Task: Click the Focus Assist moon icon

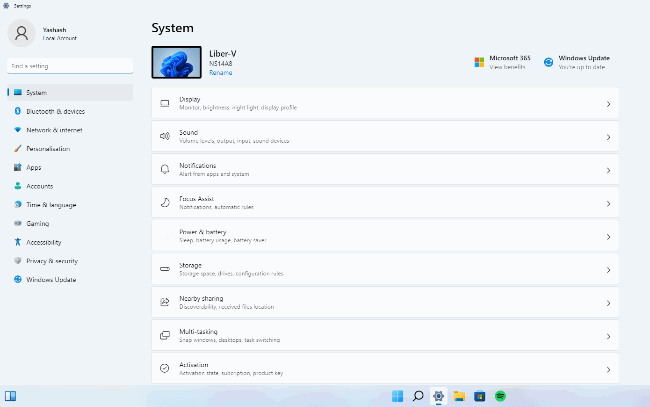Action: tap(165, 203)
